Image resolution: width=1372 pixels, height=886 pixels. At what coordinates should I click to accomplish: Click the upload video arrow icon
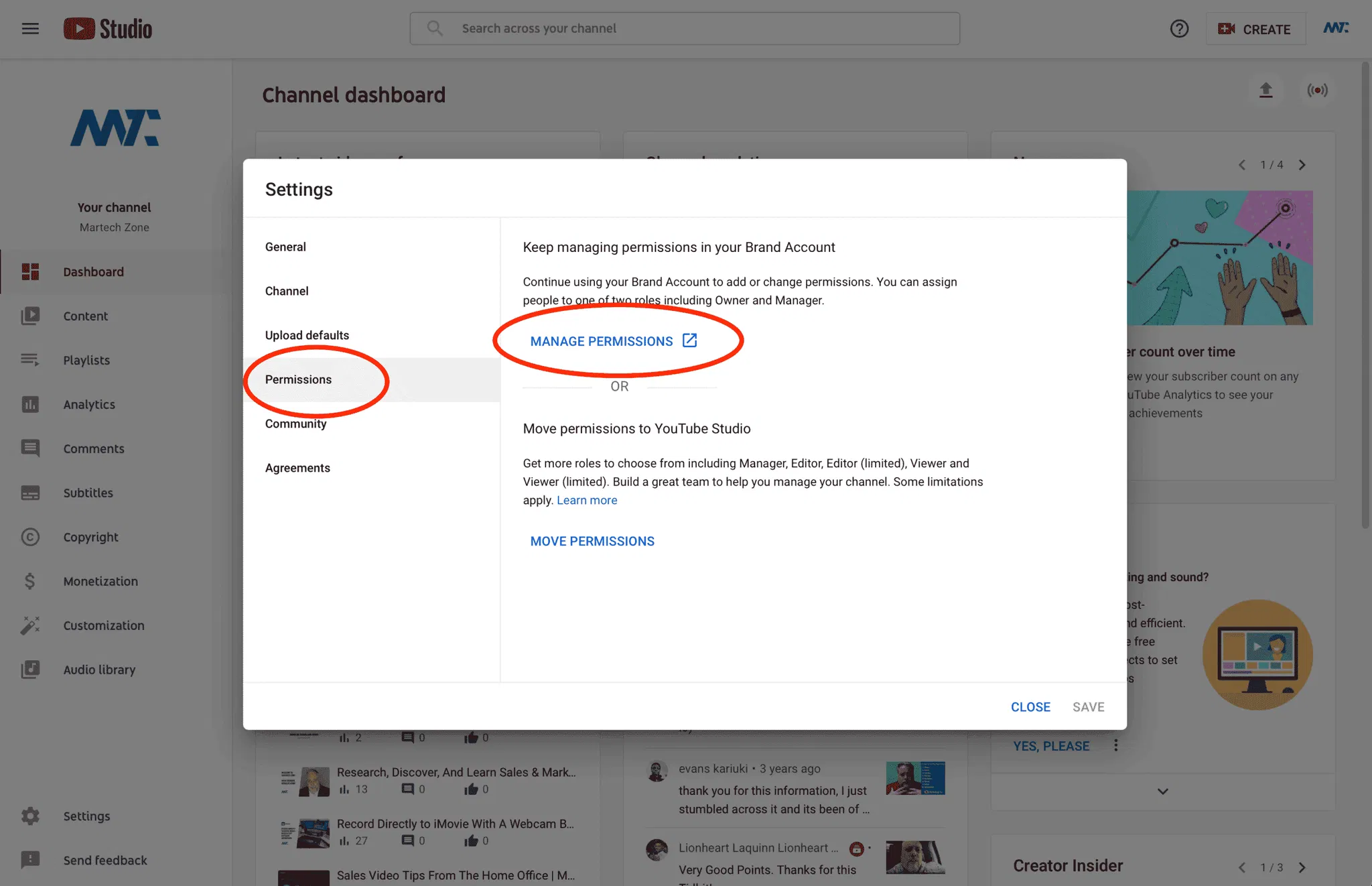click(x=1265, y=90)
